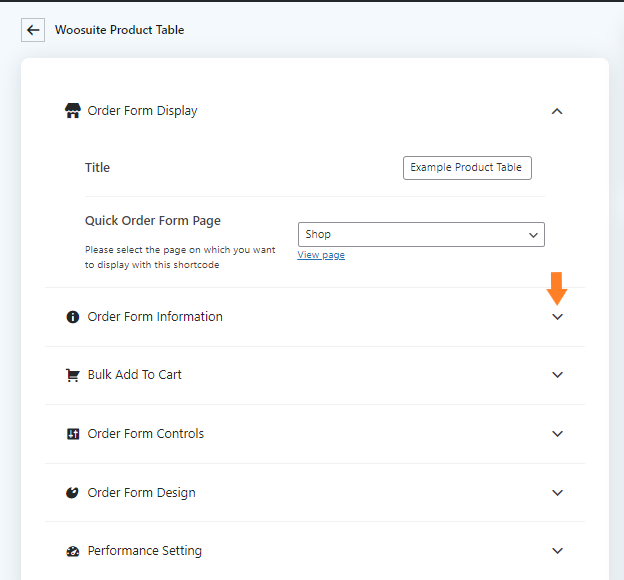The image size is (624, 580).
Task: Click the Order Form Controls heading
Action: (x=145, y=434)
